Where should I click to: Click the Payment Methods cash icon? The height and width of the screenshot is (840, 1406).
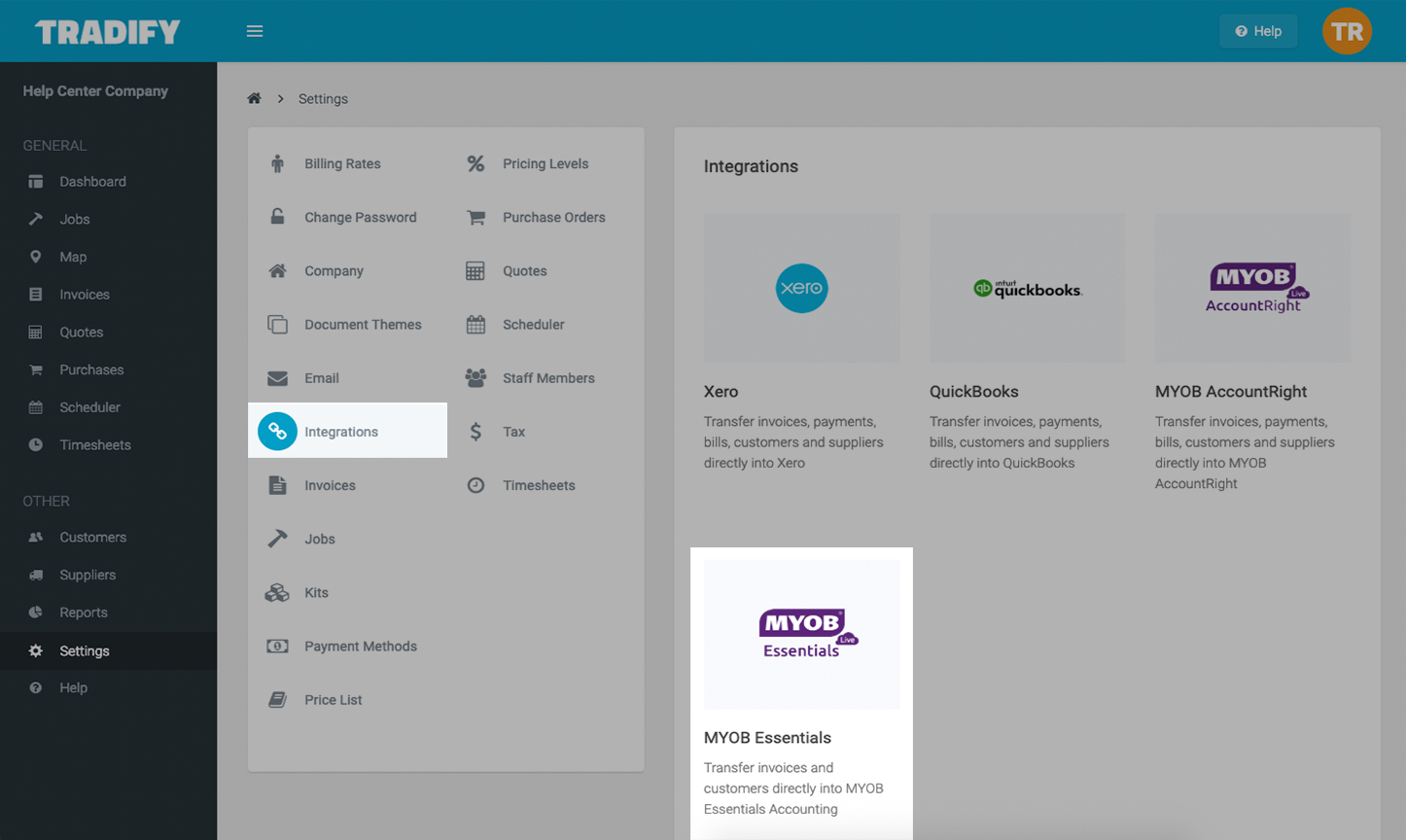(x=277, y=646)
